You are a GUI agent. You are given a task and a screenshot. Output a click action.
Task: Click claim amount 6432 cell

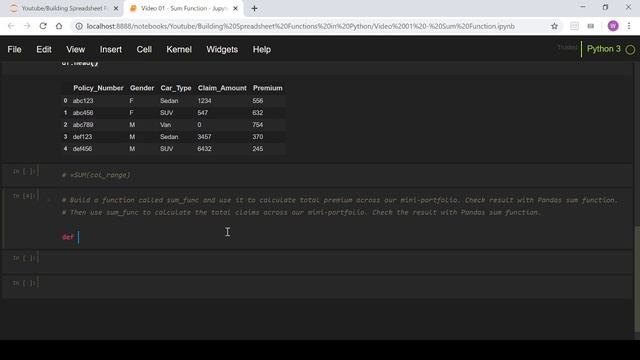[x=204, y=149]
